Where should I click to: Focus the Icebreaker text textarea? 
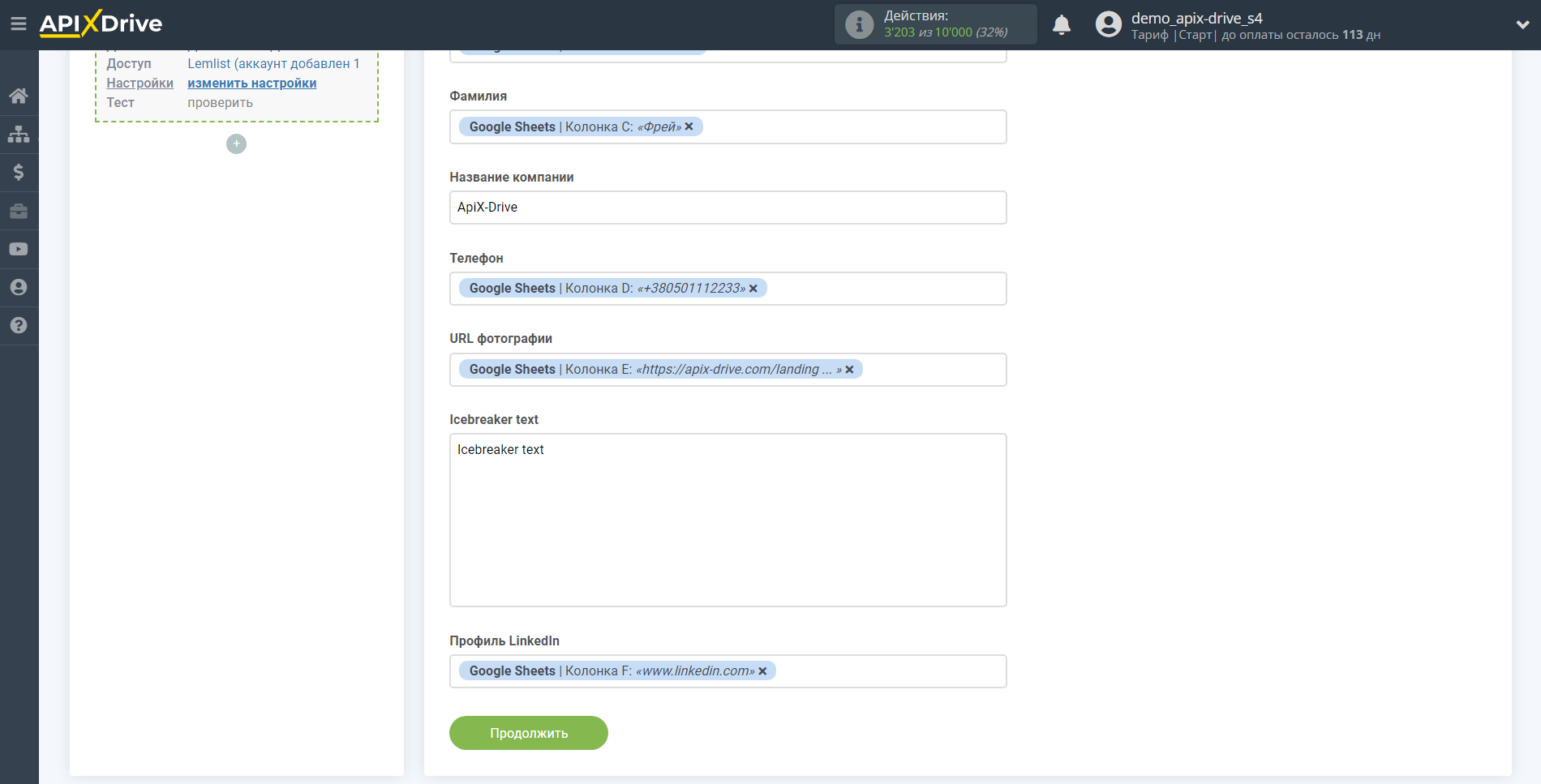coord(728,520)
